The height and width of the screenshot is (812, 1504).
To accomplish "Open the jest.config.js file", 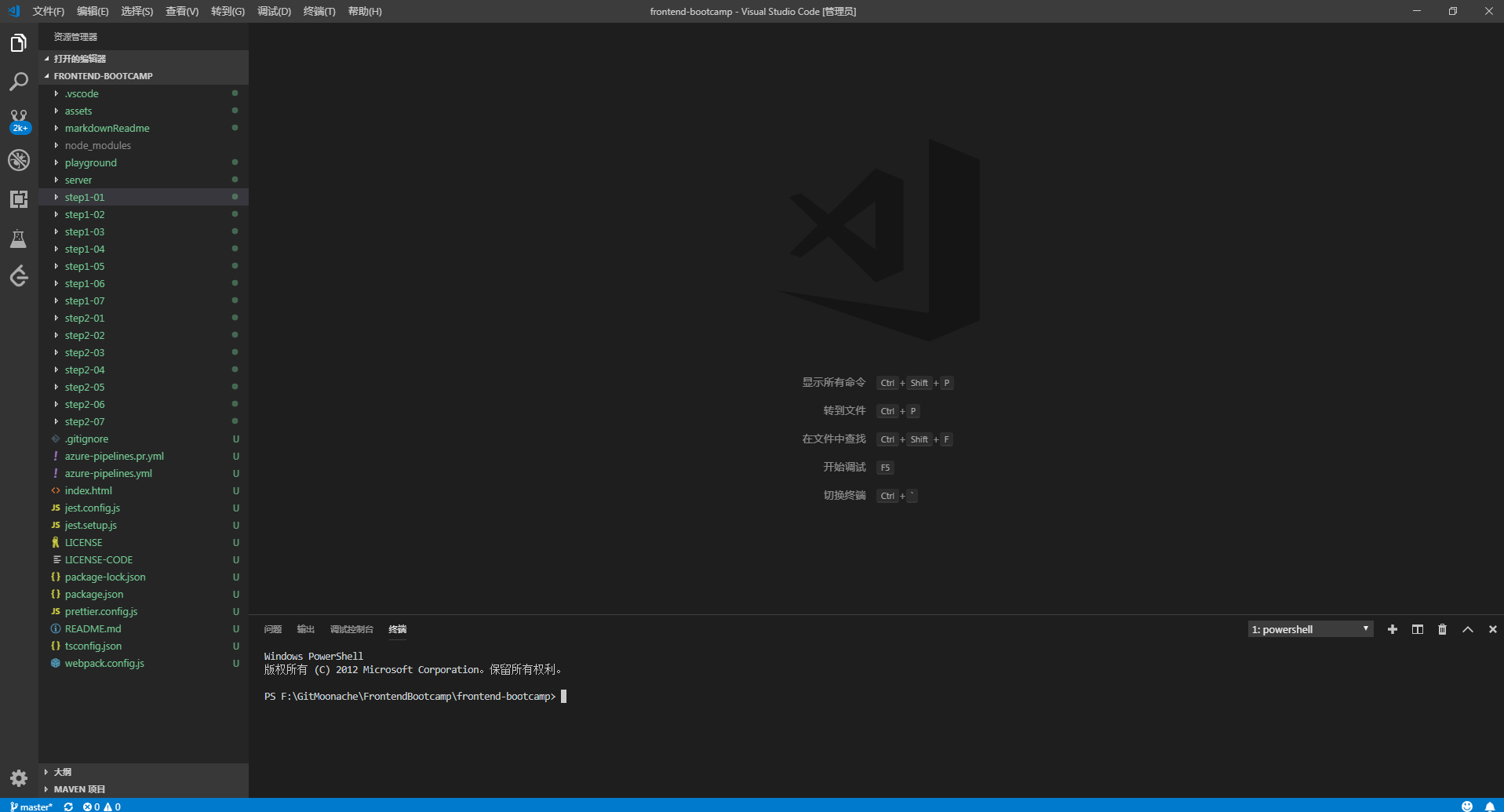I will [144, 508].
